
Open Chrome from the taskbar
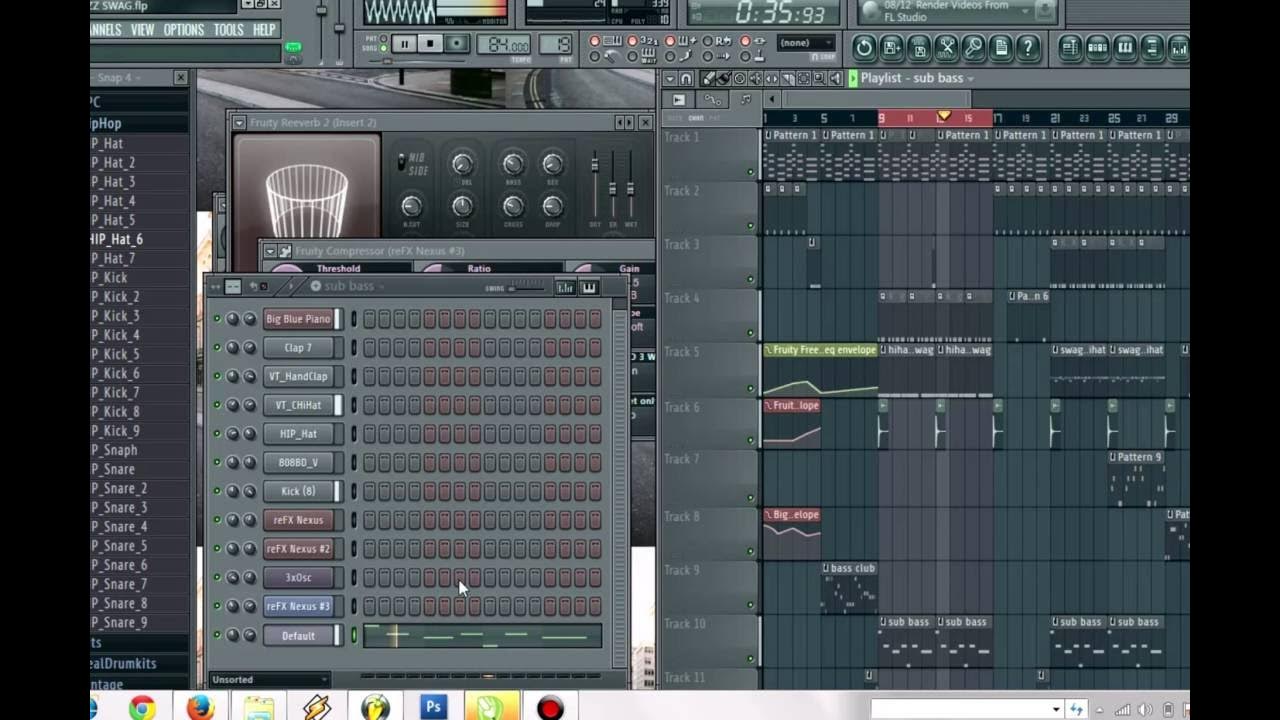pos(142,708)
